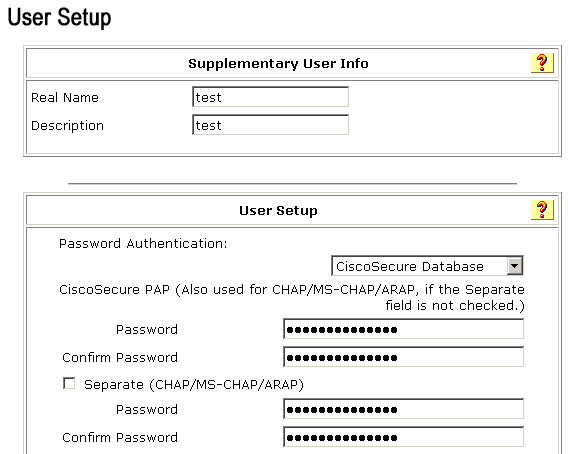
Task: Click the Separate (CHAP/MS-CHAP/ARAP) checkbox label
Action: [194, 384]
